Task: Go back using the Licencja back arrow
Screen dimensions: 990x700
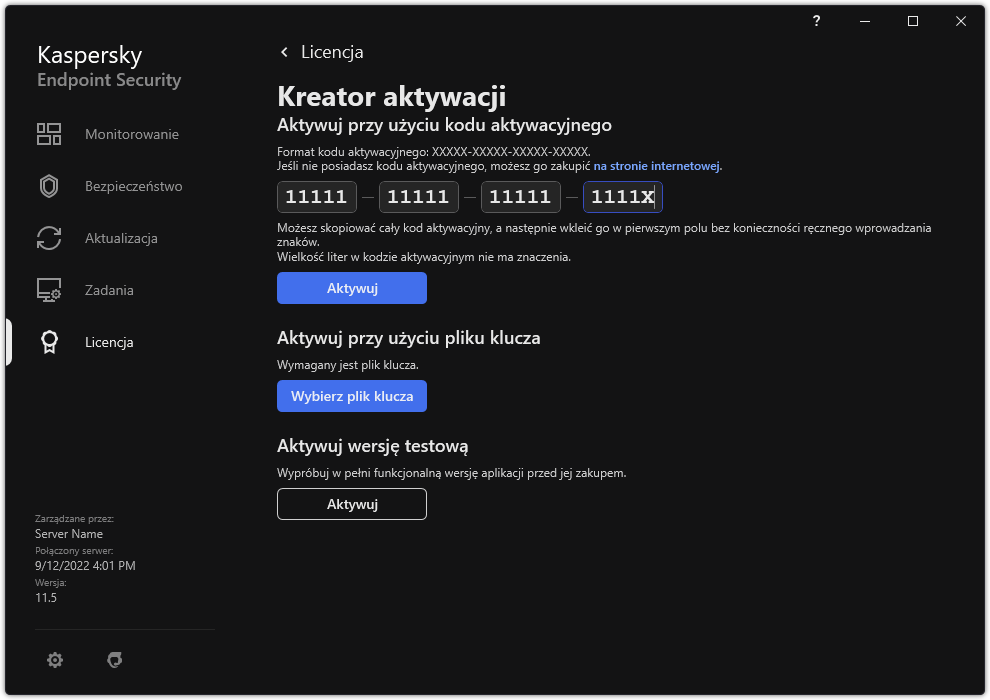Action: (285, 51)
